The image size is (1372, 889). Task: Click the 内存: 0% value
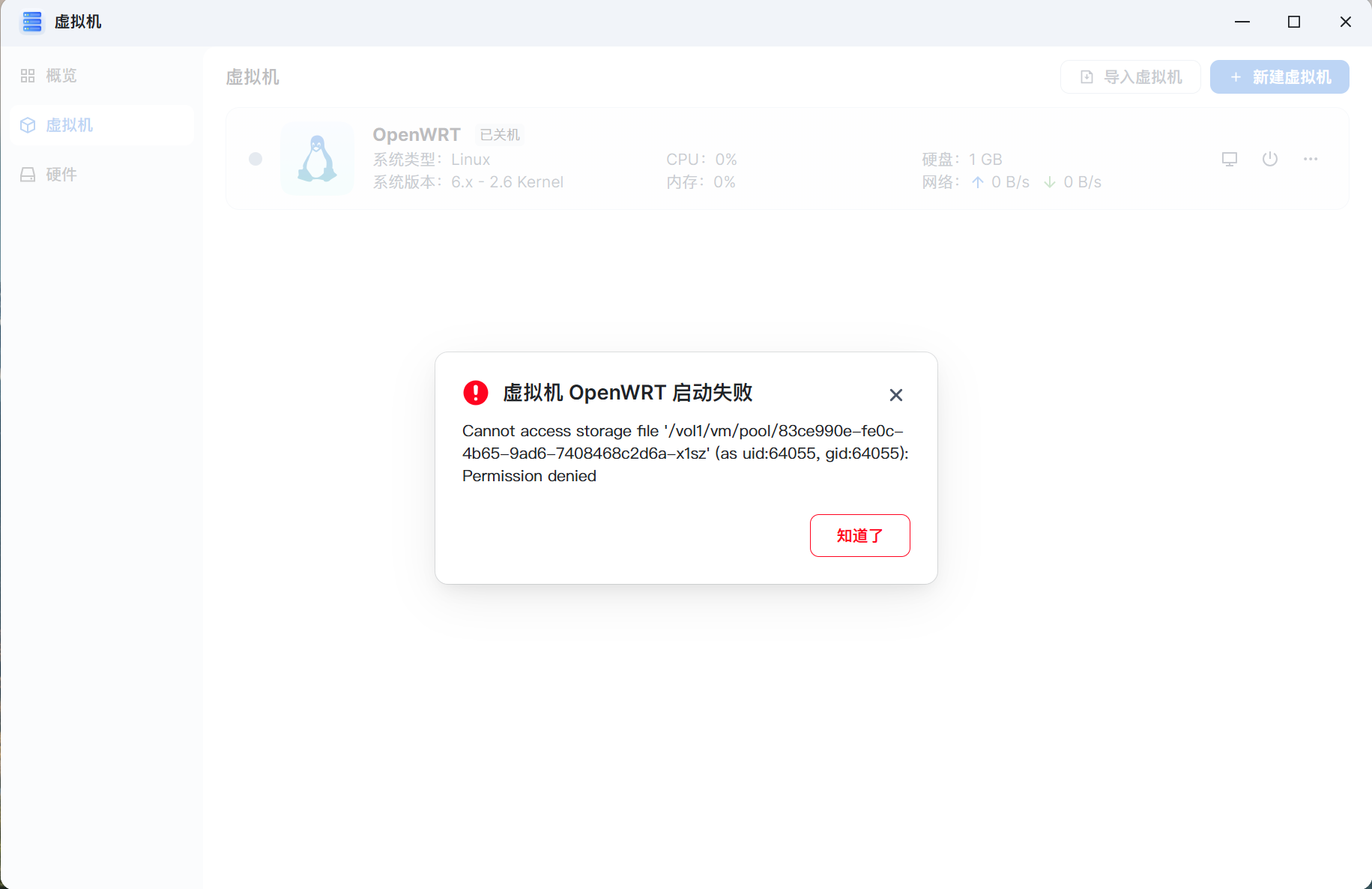(x=701, y=182)
